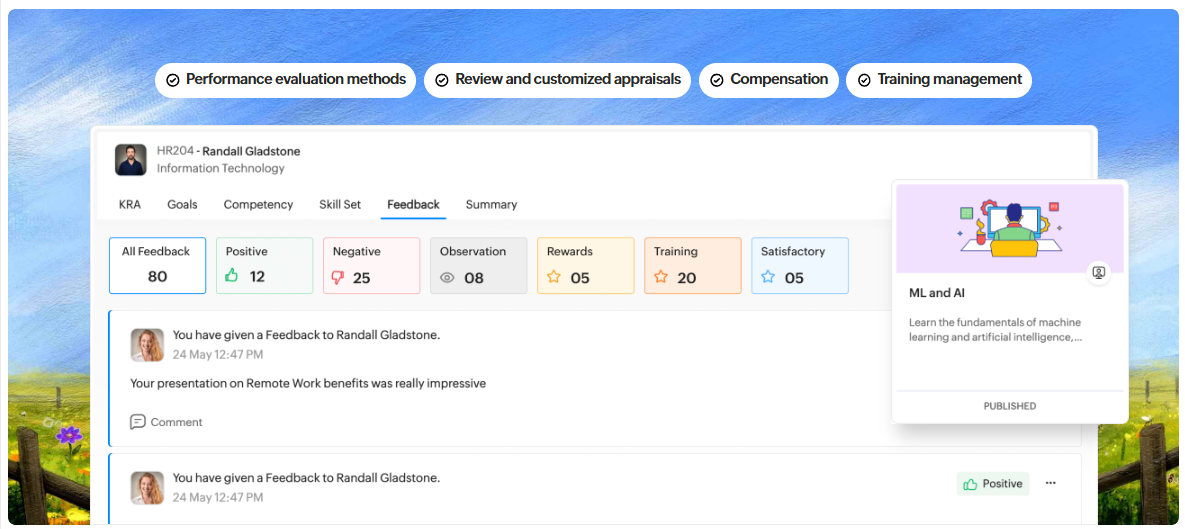
Task: Select the Feedback tab
Action: [413, 204]
